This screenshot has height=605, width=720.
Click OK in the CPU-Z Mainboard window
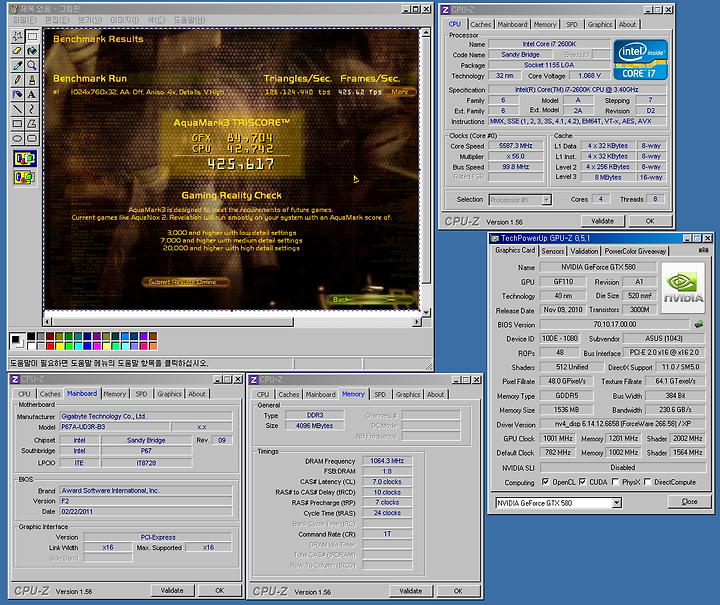pyautogui.click(x=219, y=590)
